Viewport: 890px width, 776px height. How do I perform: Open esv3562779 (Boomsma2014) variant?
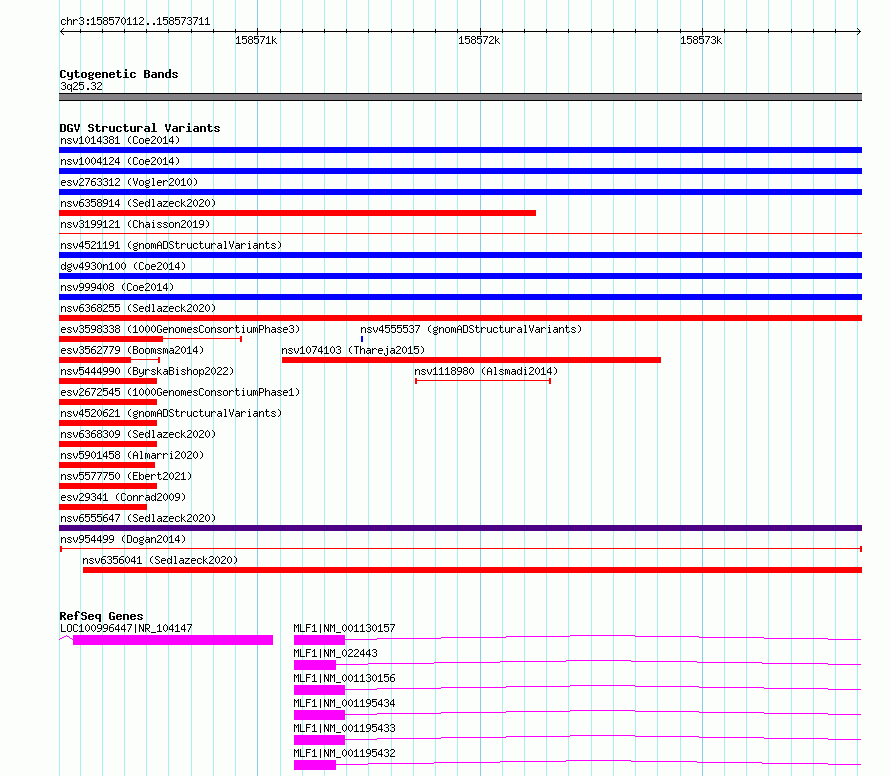click(132, 350)
